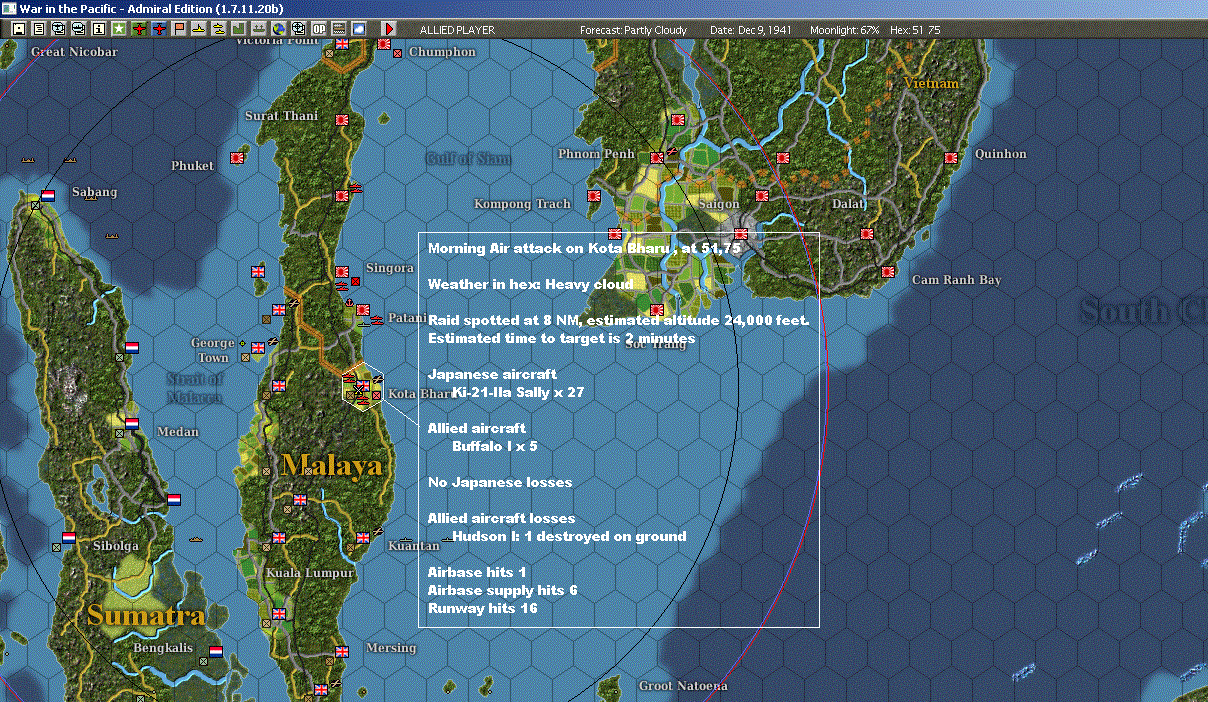Click the ALLIED PLAYER label
1208x702 pixels.
[x=457, y=30]
